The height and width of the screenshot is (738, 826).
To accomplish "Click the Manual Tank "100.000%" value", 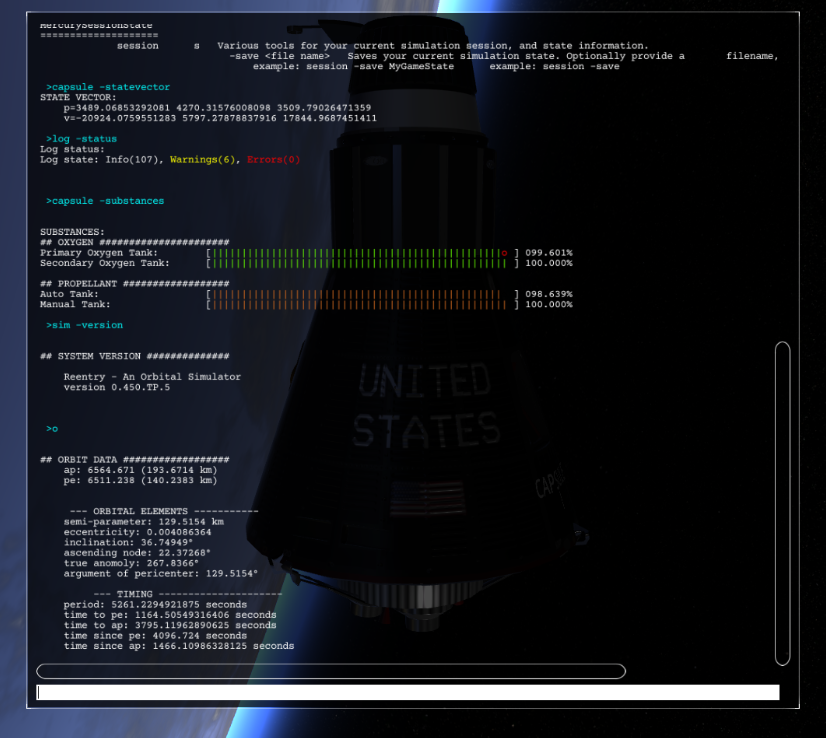I will pyautogui.click(x=549, y=304).
